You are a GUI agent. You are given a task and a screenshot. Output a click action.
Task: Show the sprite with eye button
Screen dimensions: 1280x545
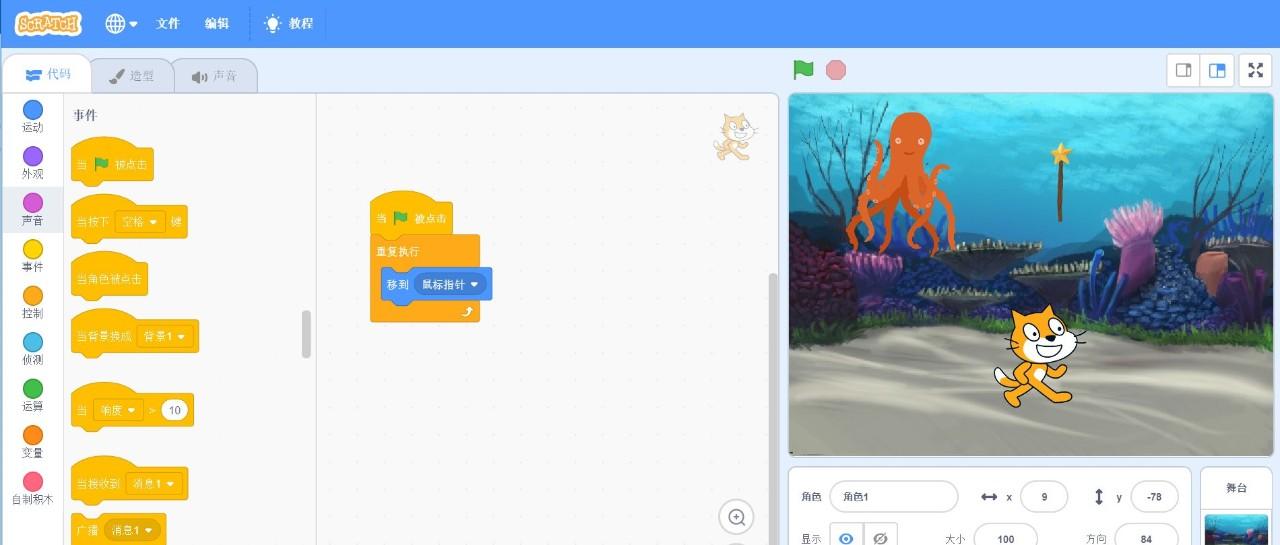846,535
